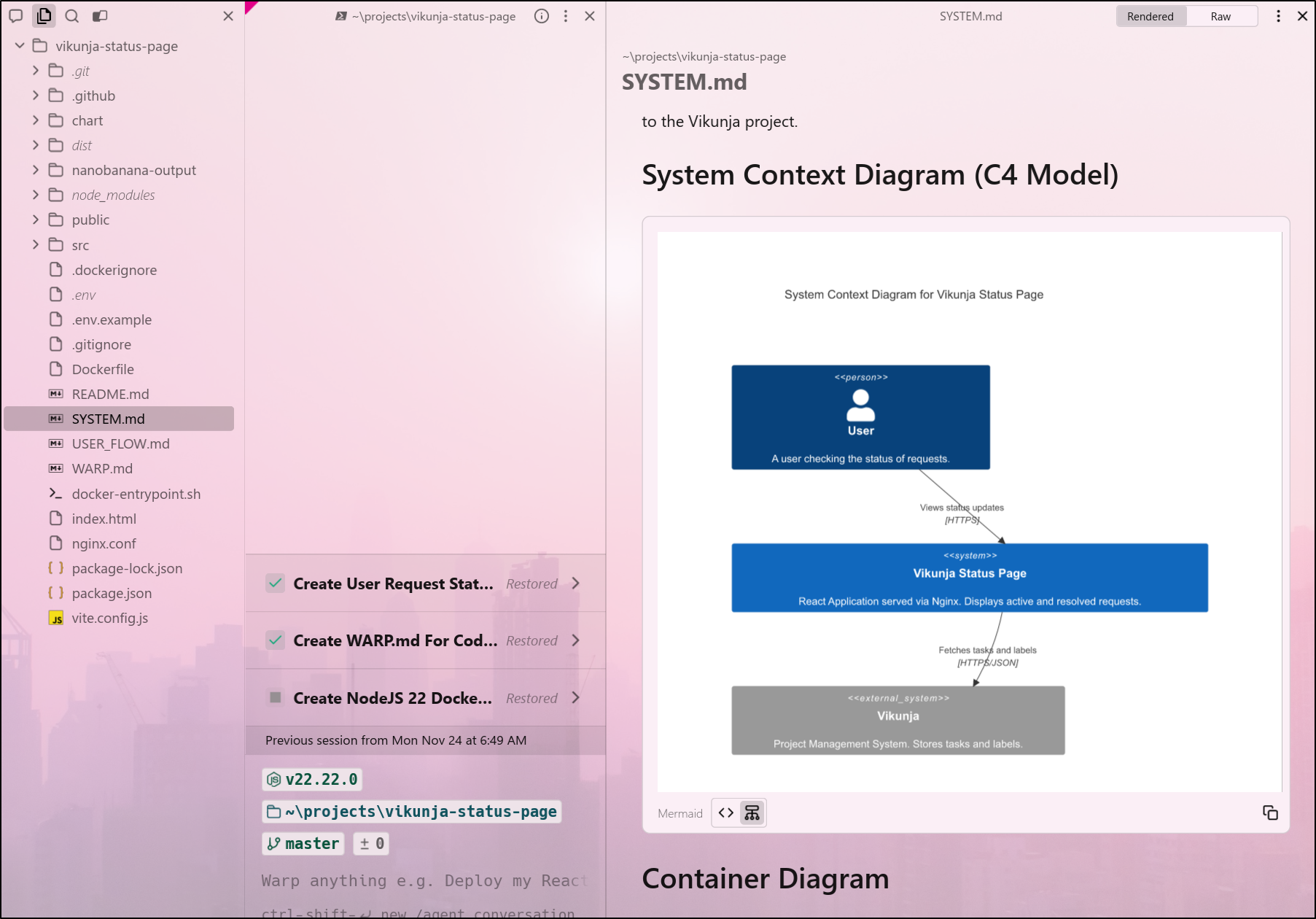
Task: Open package-lock.json in the tree
Action: (x=119, y=568)
